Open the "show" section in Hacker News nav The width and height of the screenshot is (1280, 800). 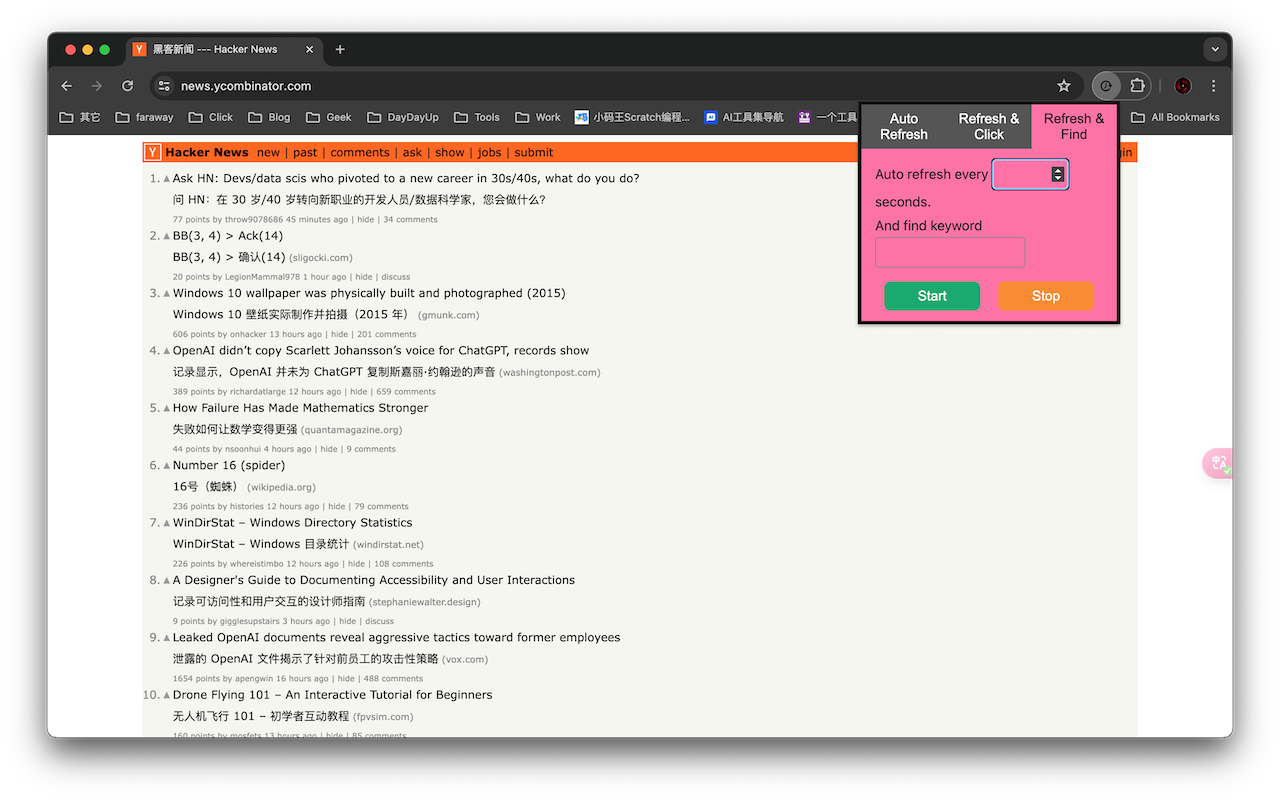450,152
